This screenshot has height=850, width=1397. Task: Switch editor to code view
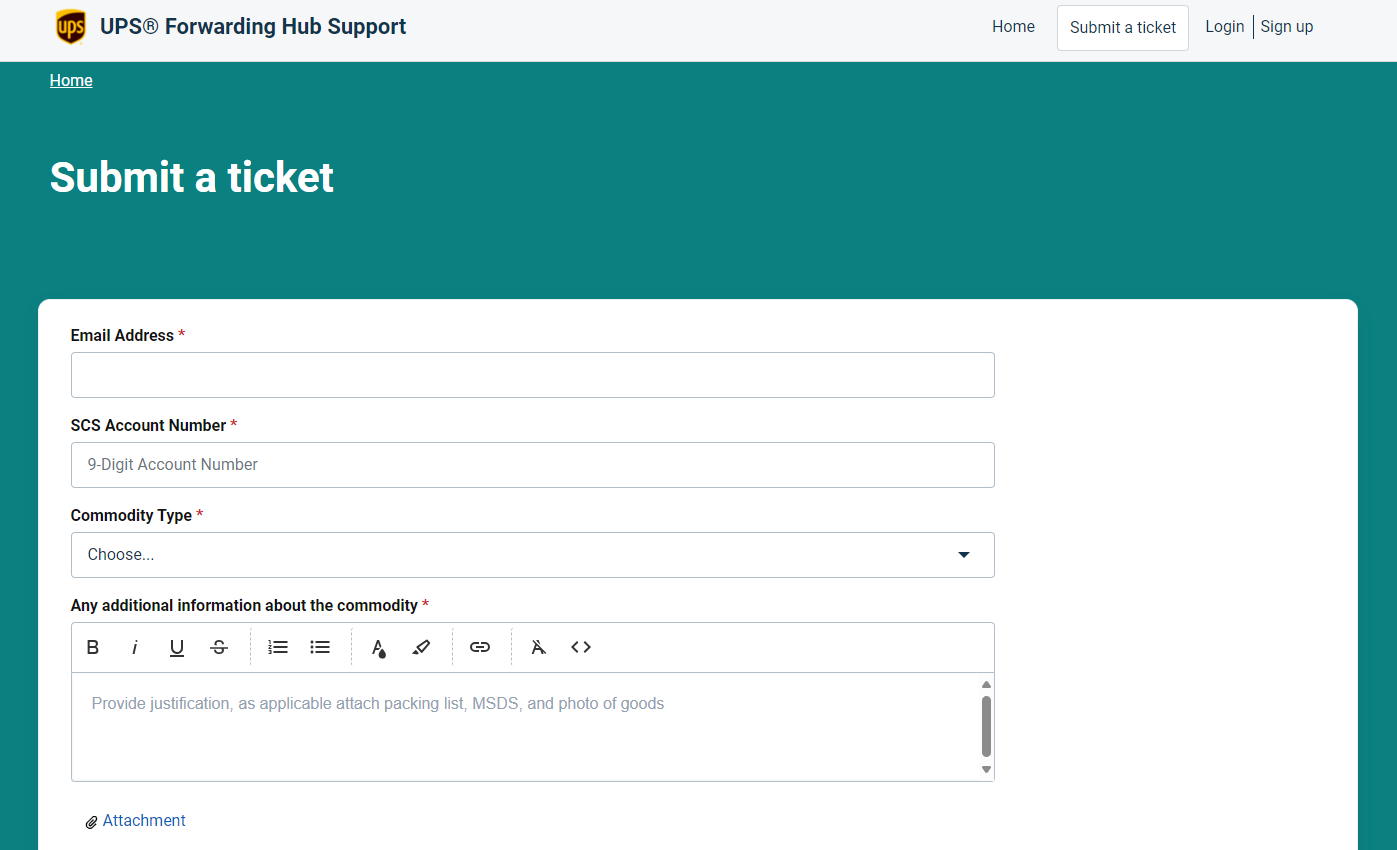point(581,647)
